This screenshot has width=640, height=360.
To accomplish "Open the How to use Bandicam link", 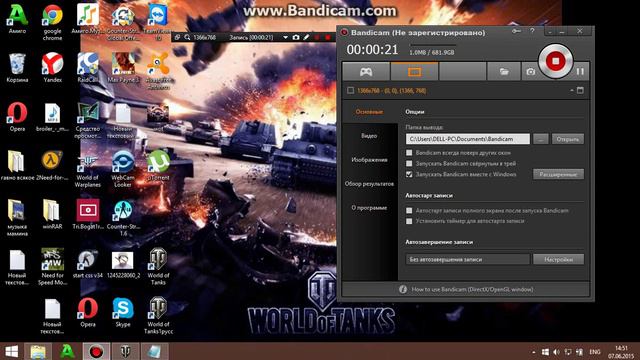I will click(x=472, y=289).
